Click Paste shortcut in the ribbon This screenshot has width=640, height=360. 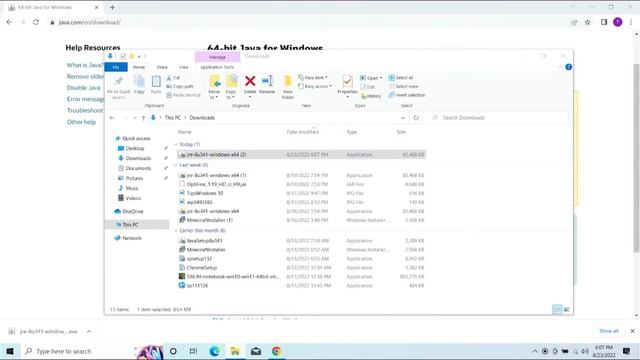pos(184,95)
